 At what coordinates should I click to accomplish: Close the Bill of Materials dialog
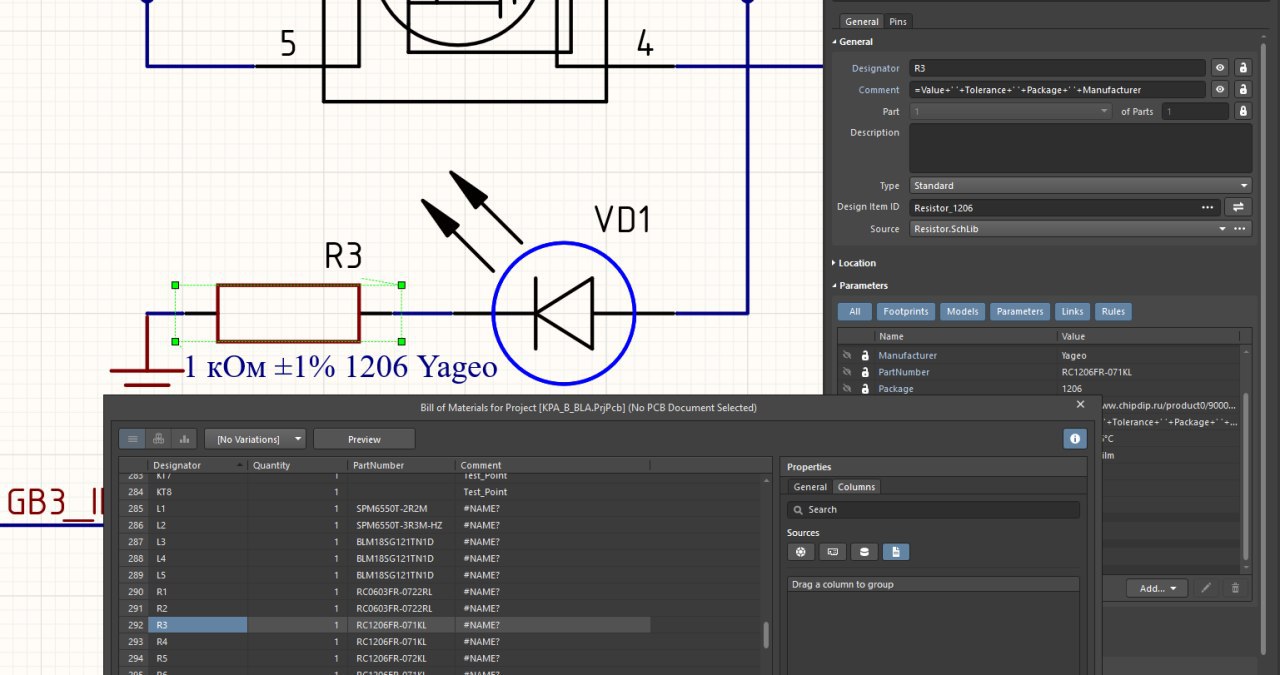pos(1080,405)
